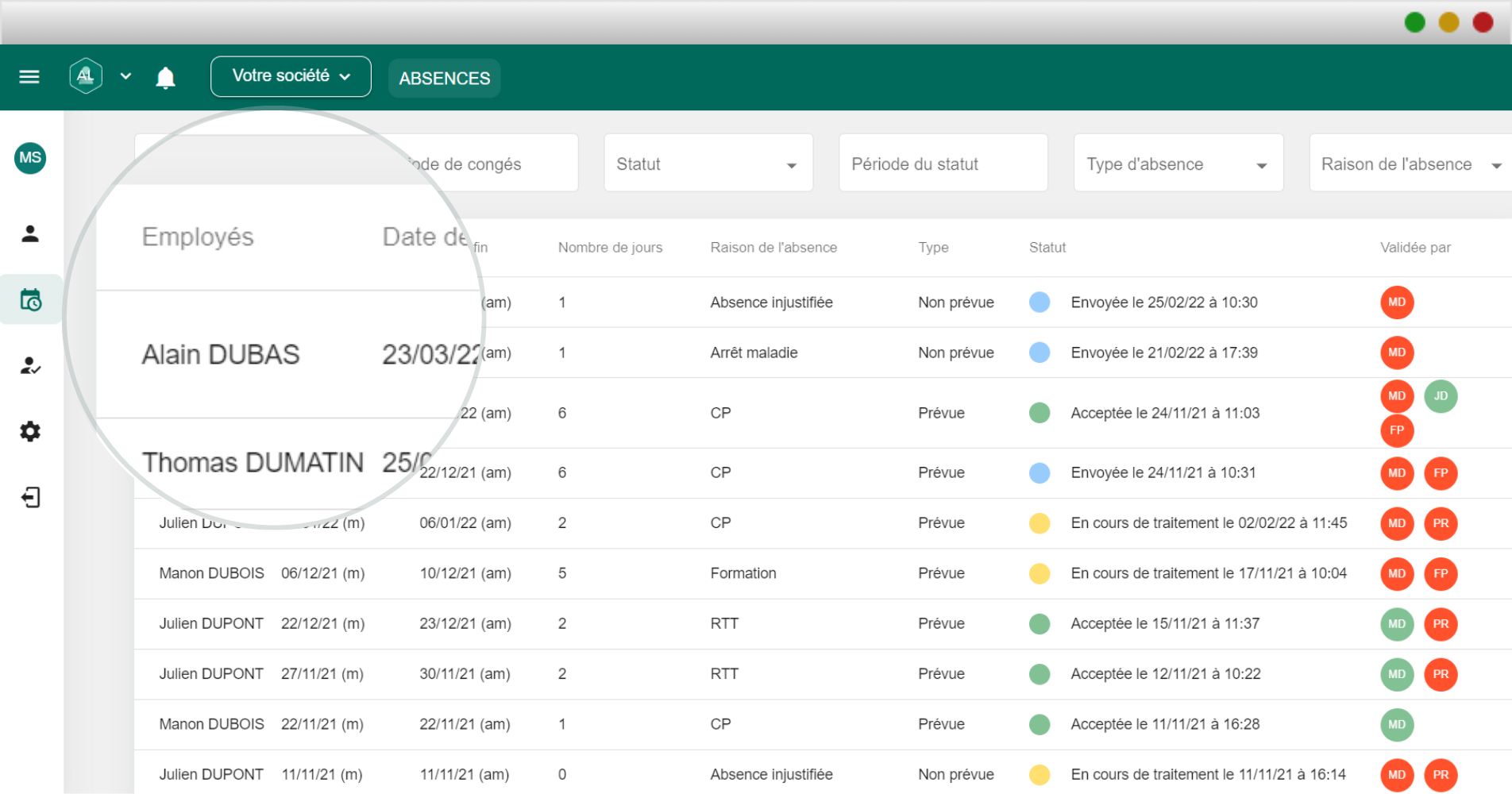Select Manon DUBOIS in Formation row
The height and width of the screenshot is (794, 1512).
(211, 573)
